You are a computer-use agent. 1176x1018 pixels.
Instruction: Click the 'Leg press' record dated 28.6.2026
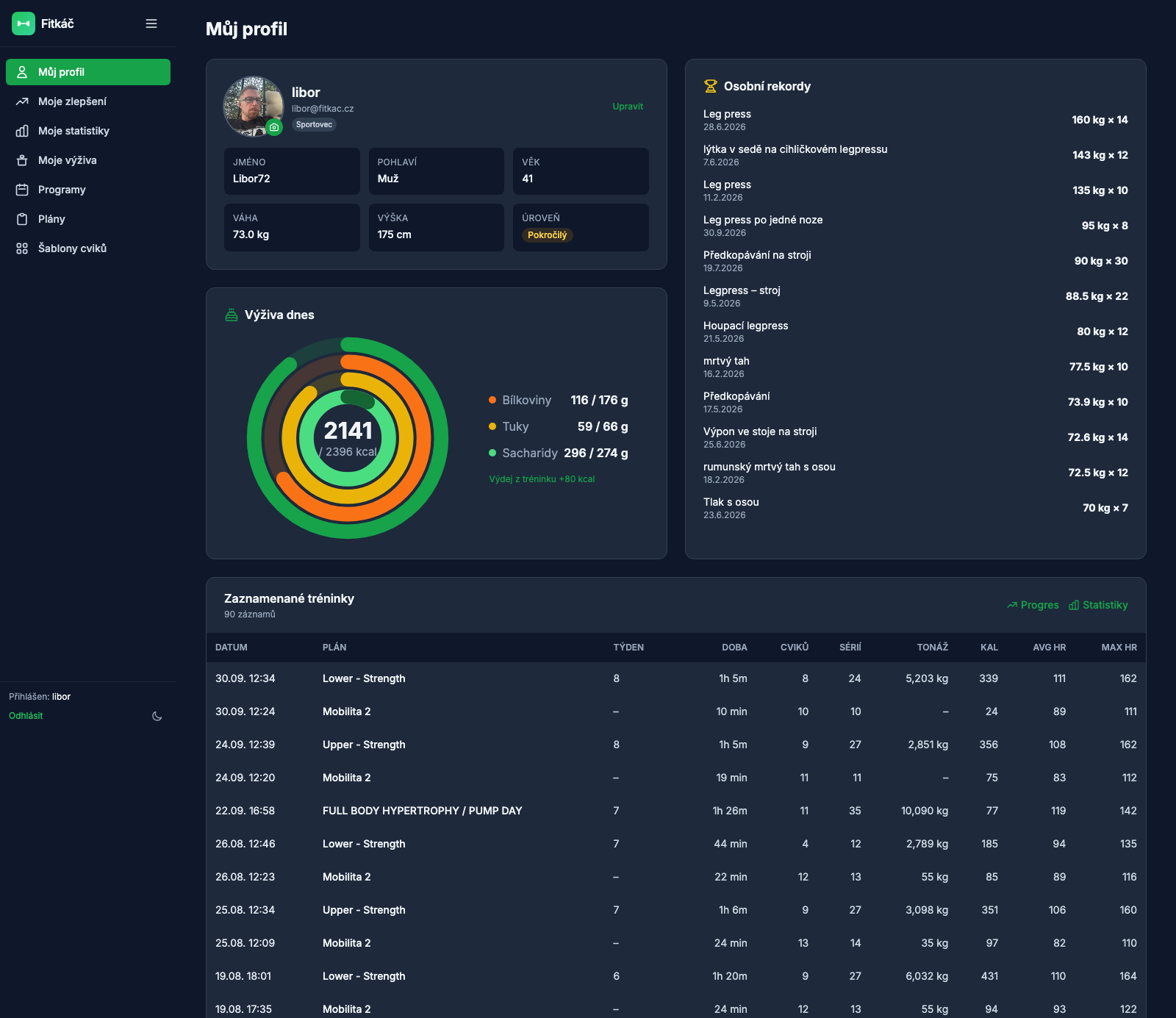coord(915,120)
